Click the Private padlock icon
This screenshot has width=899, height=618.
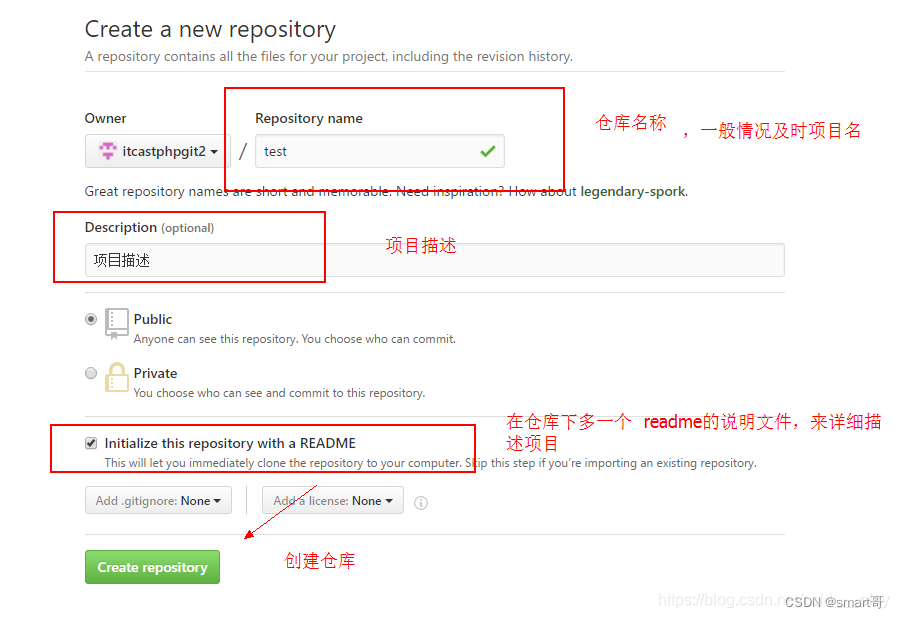click(116, 377)
